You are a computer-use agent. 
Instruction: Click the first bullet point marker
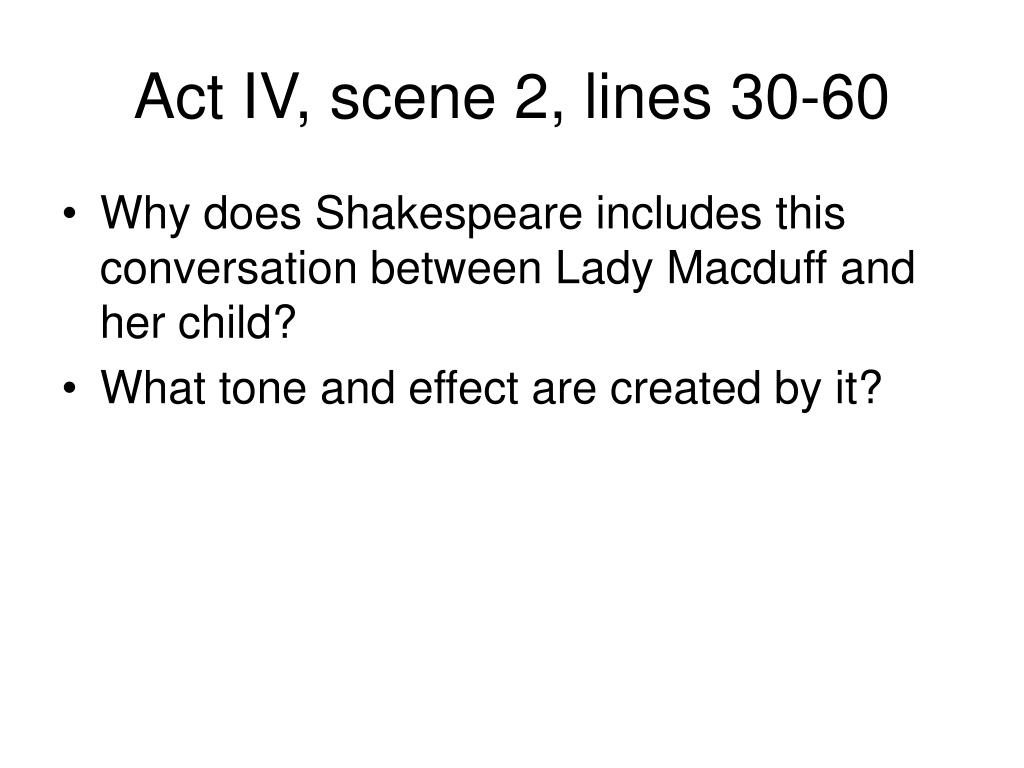pyautogui.click(x=69, y=213)
